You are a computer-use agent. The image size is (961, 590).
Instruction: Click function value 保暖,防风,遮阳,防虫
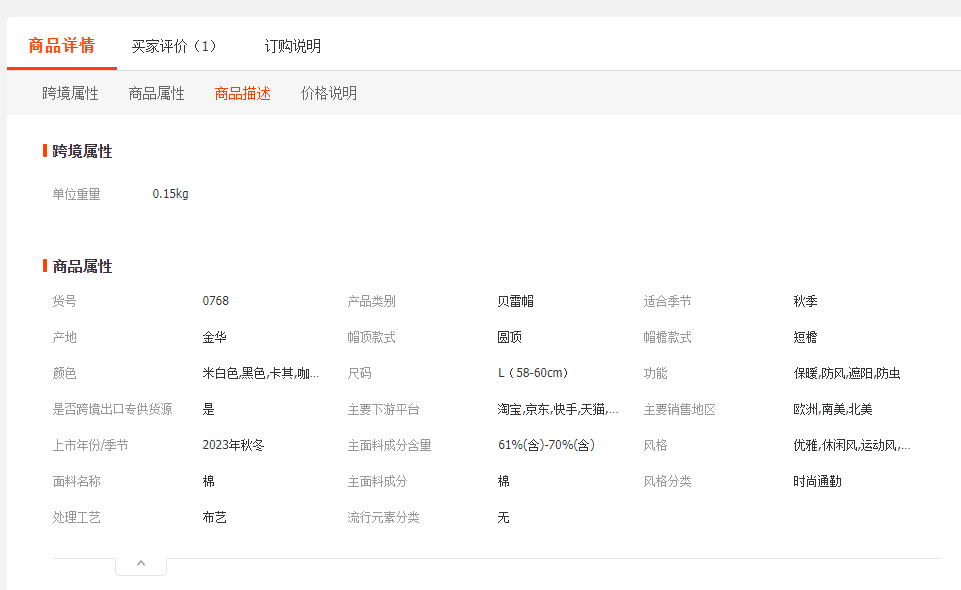point(846,373)
